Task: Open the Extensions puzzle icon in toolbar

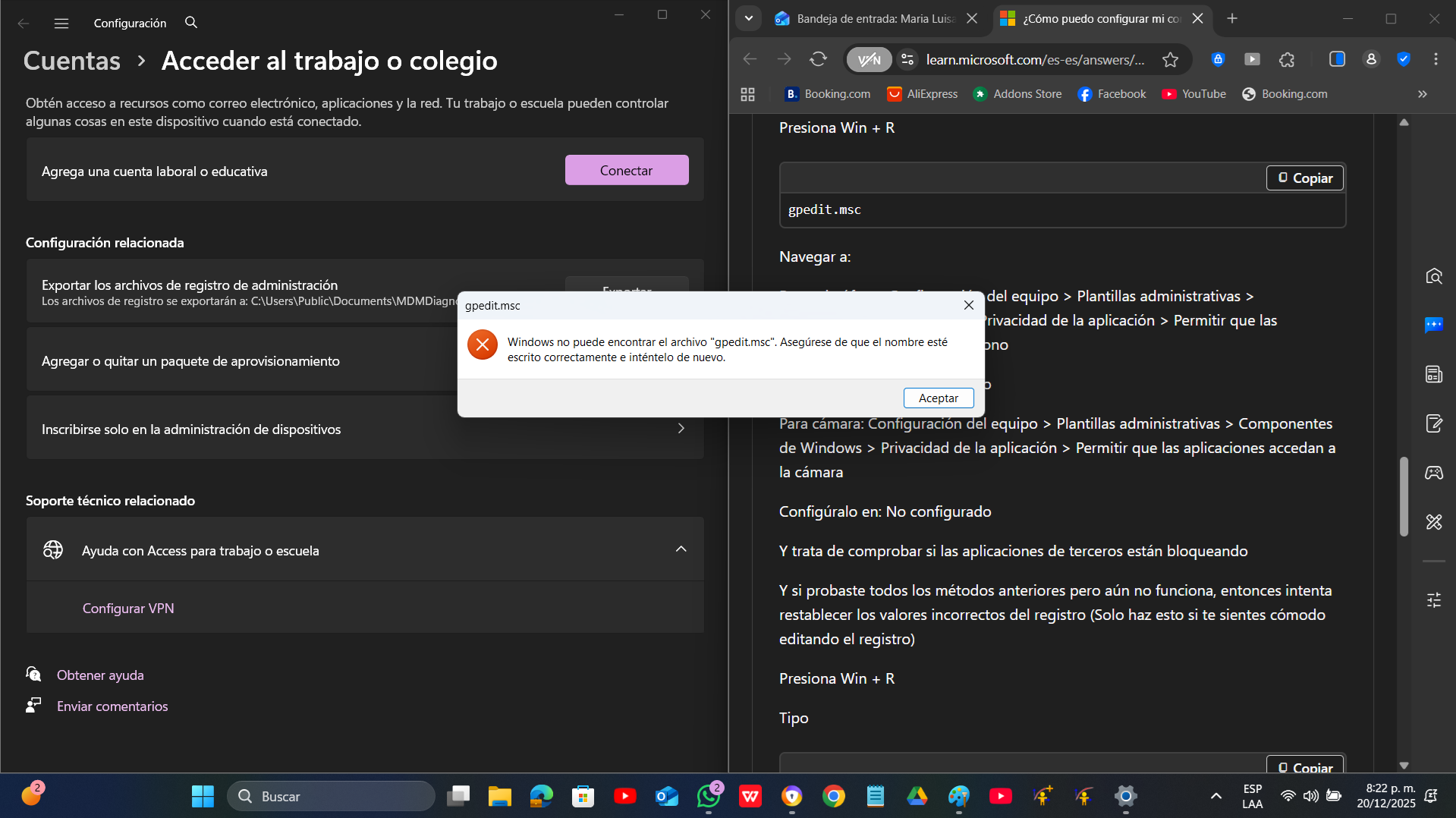Action: click(x=1288, y=59)
